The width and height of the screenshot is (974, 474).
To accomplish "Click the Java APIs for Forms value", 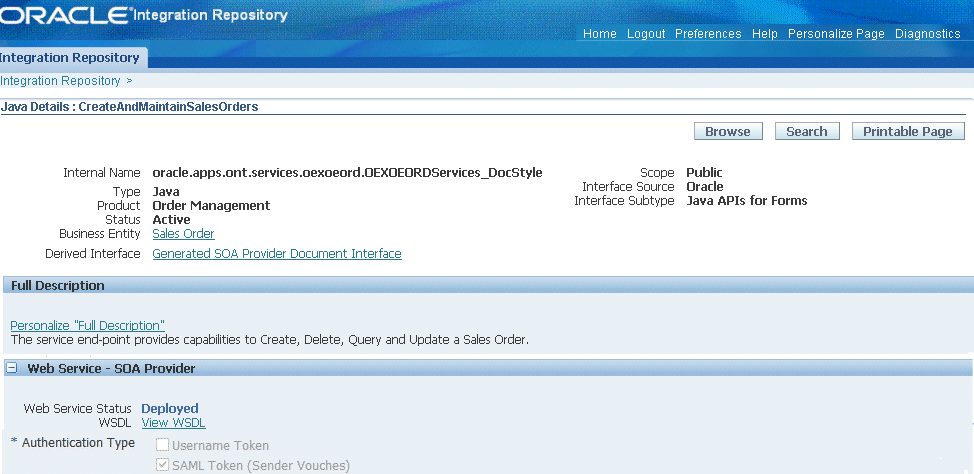I will [747, 201].
